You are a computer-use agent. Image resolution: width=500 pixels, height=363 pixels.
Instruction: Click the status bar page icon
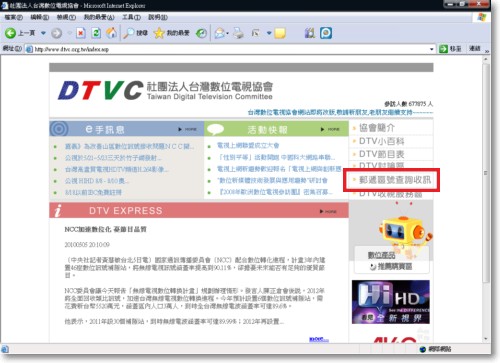click(5, 349)
